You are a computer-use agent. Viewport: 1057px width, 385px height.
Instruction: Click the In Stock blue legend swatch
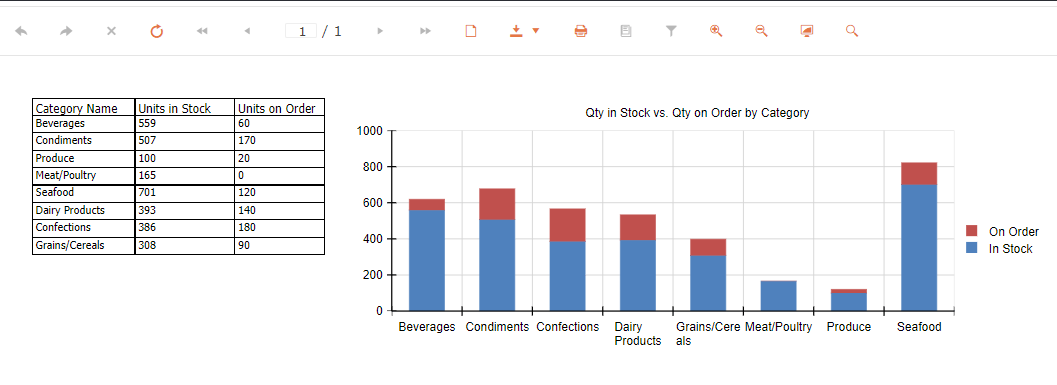pyautogui.click(x=971, y=248)
